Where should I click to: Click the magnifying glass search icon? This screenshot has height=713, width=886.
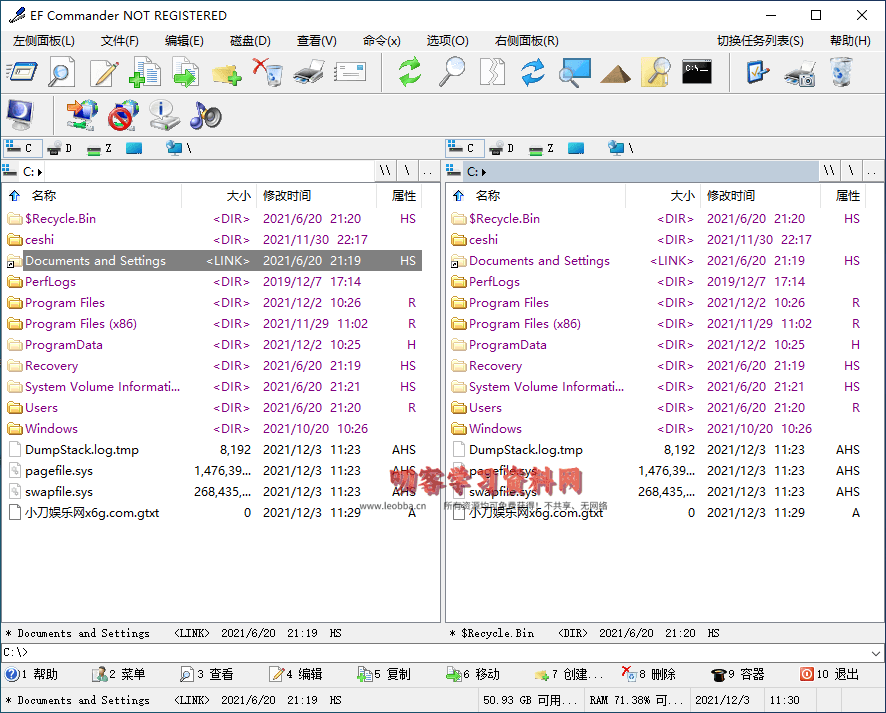[452, 72]
